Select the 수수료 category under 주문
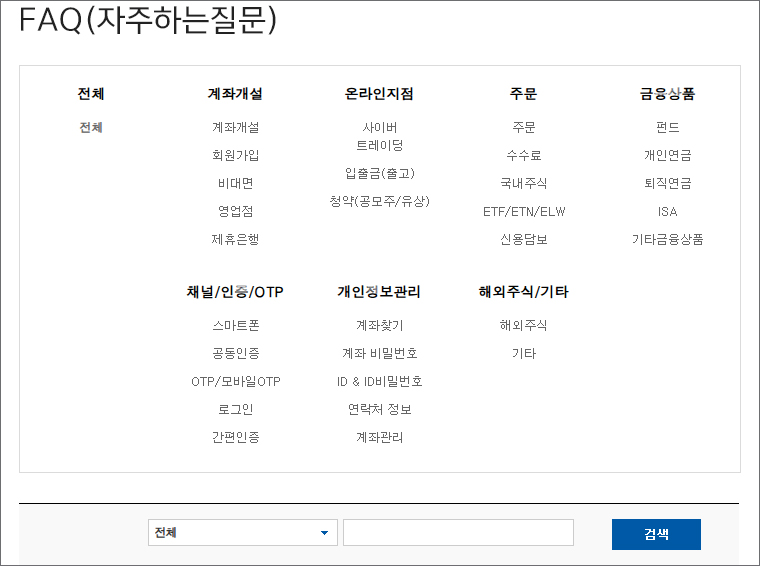The image size is (760, 566). point(523,156)
